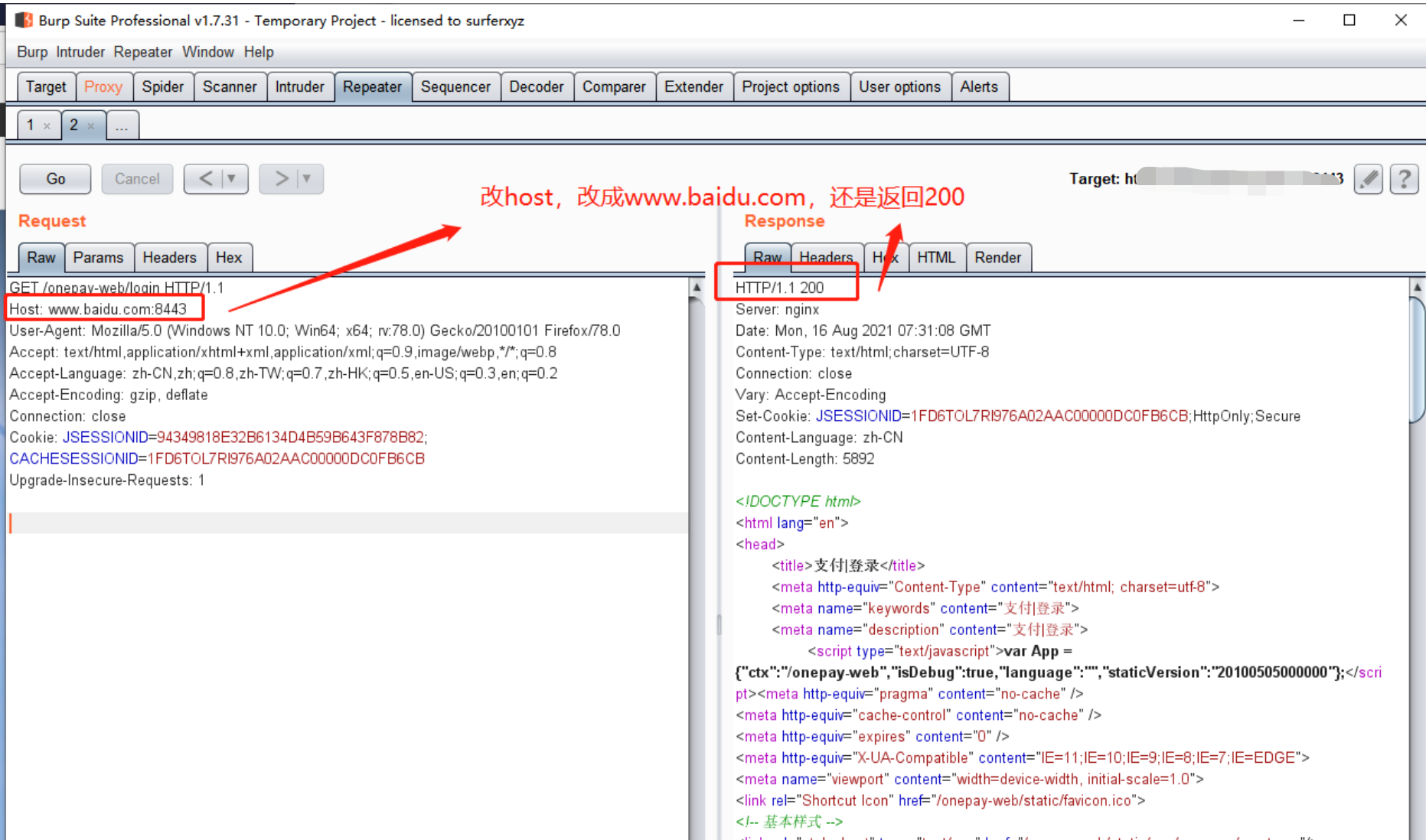Click the Cookie JSESSIONID line in request

(x=218, y=438)
